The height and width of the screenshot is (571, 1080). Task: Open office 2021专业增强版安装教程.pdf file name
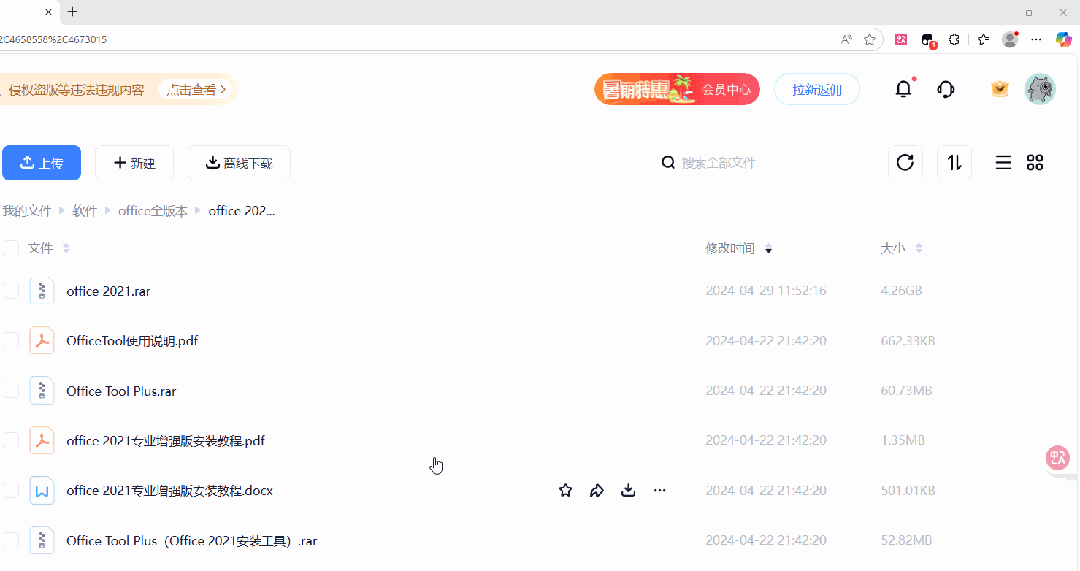(x=165, y=440)
